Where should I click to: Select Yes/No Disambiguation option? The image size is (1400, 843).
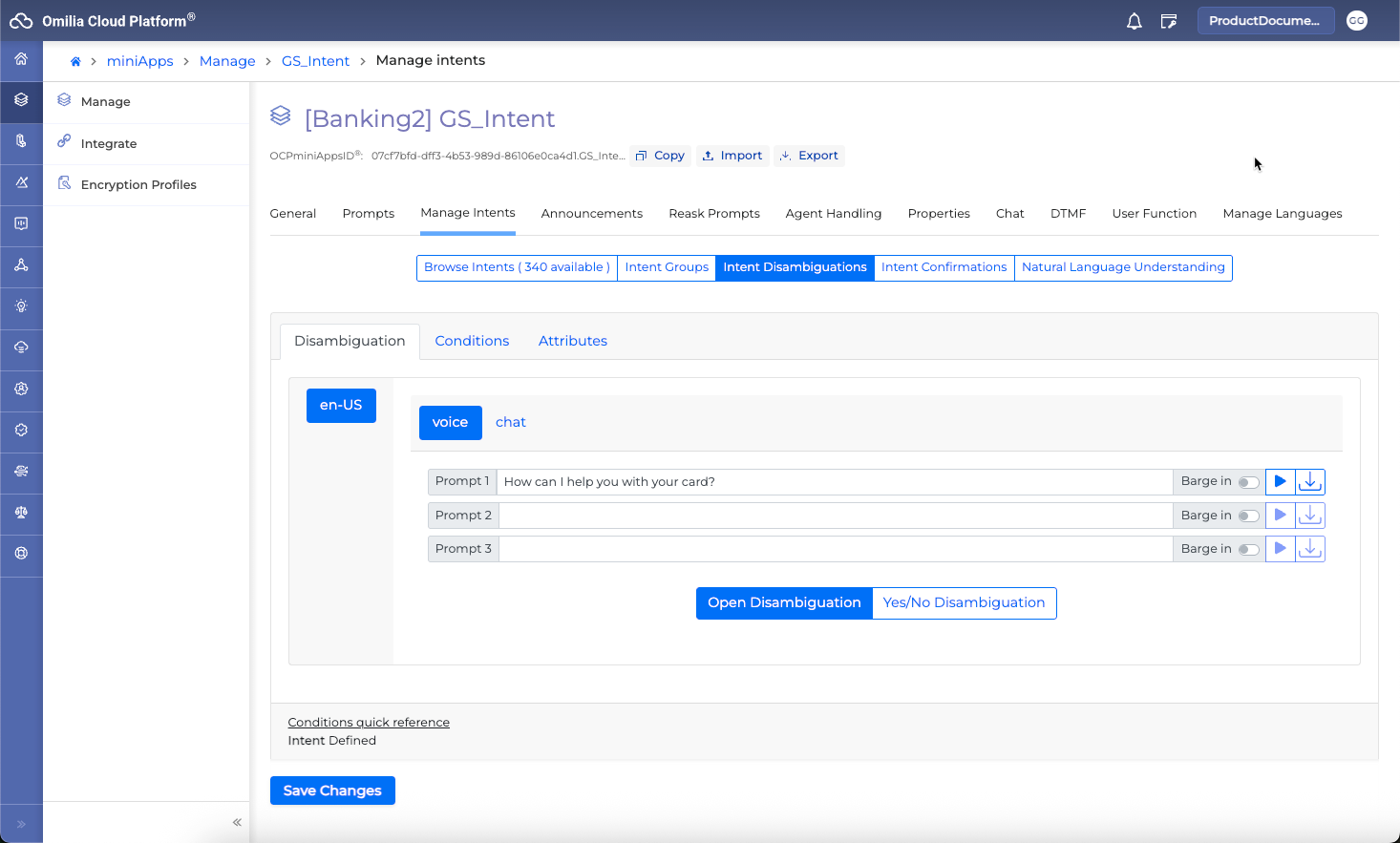[x=964, y=603]
